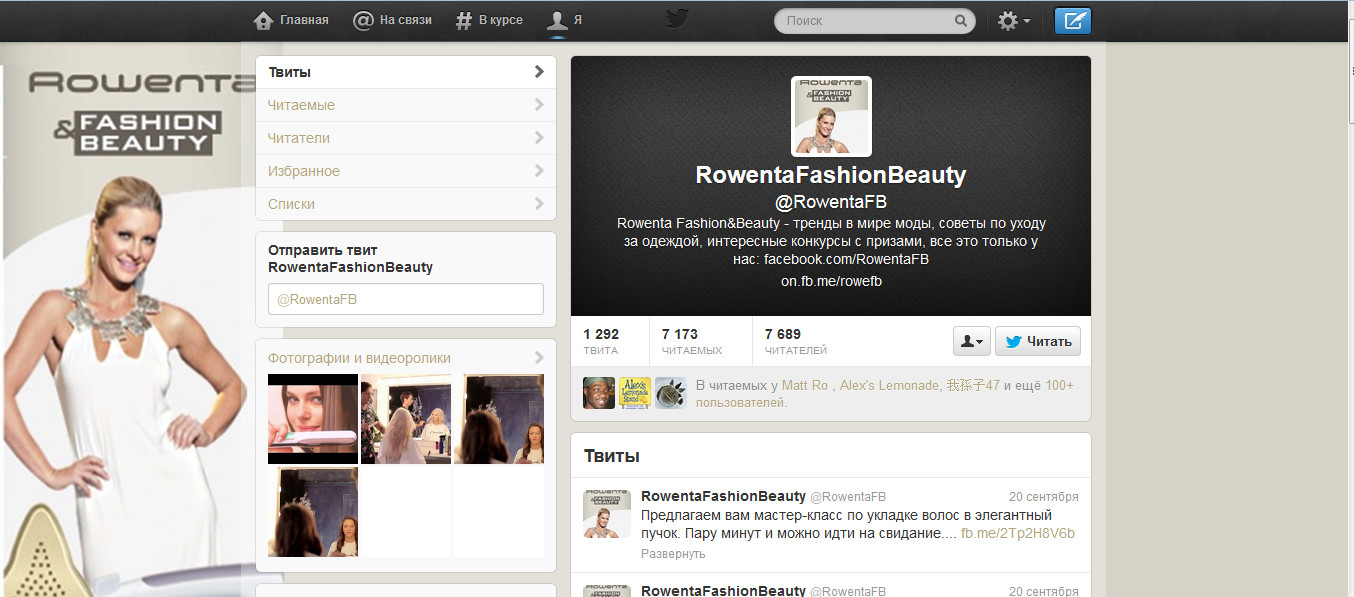Open the second thumbnail with bride at salon
Image resolution: width=1354 pixels, height=597 pixels.
406,419
